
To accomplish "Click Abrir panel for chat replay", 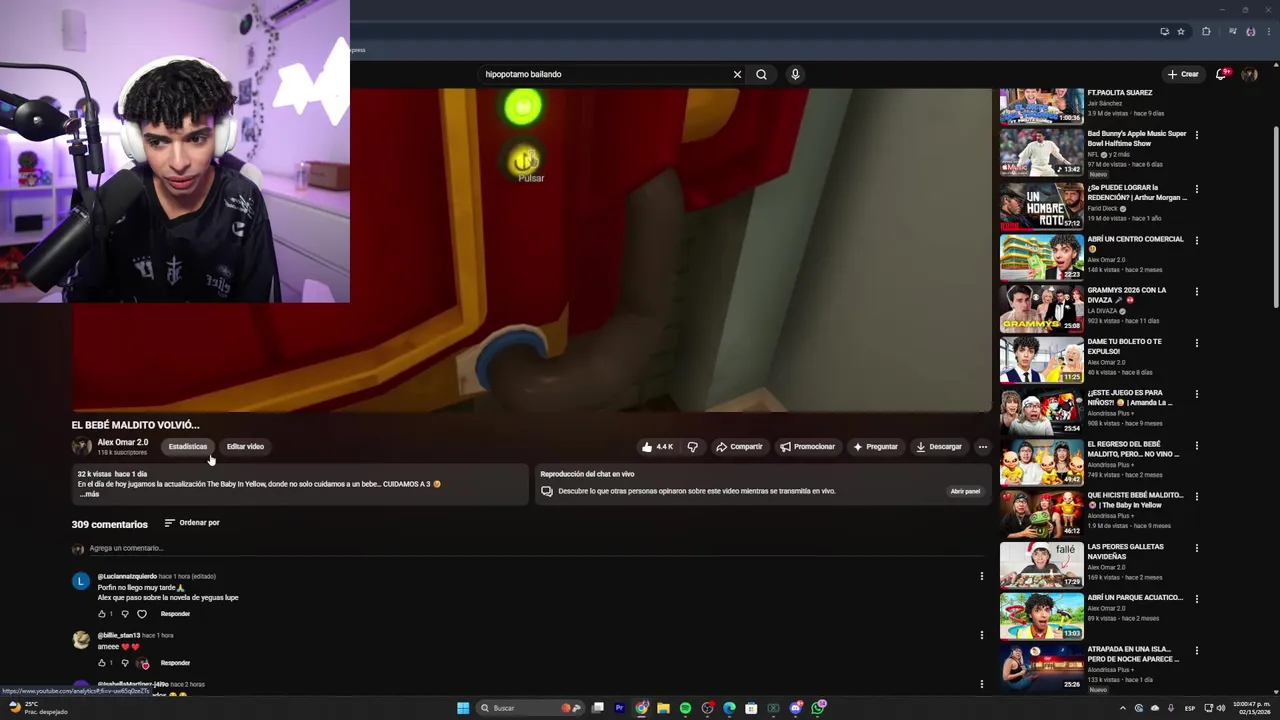I will (965, 491).
